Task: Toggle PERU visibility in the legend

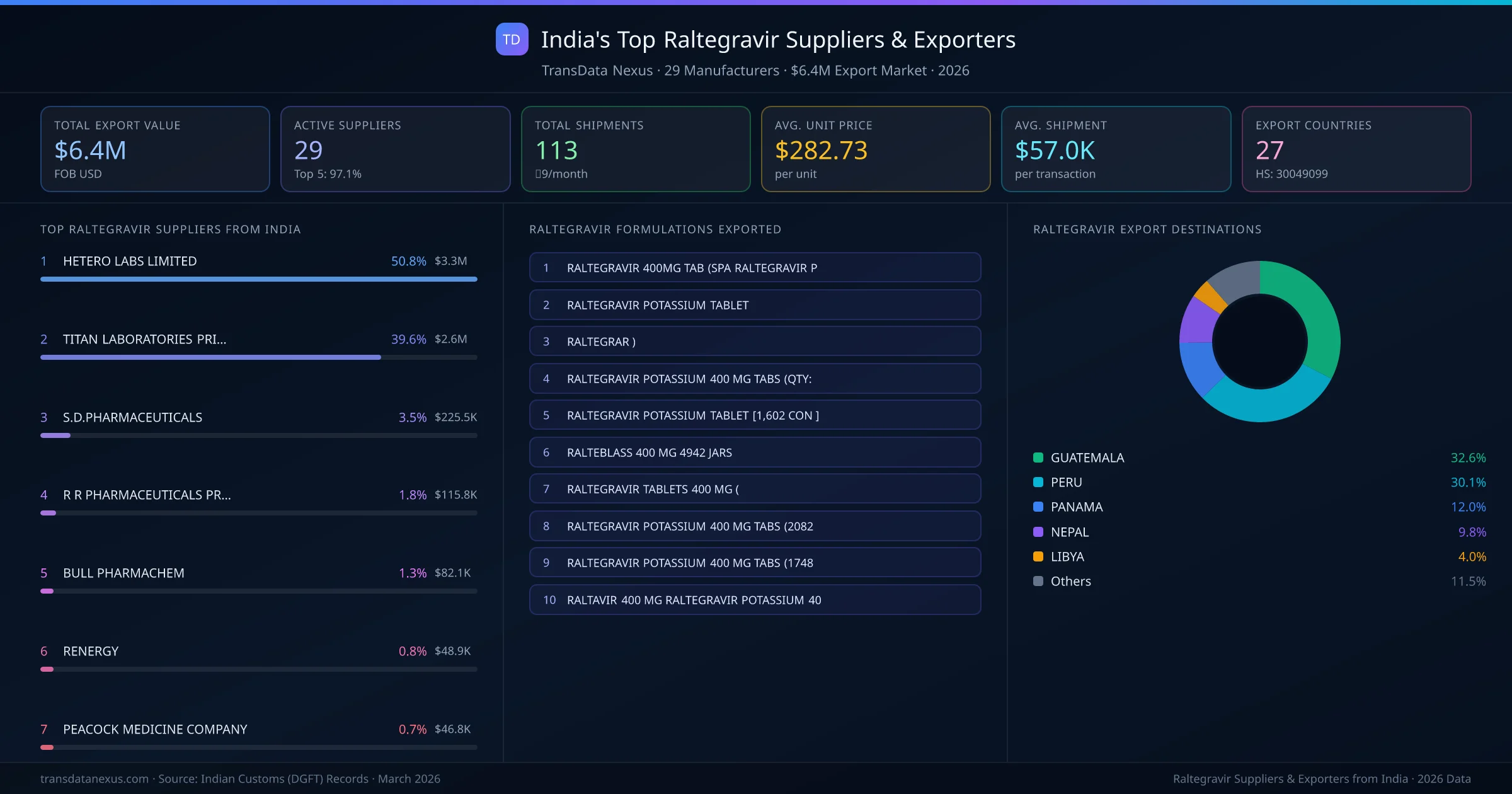Action: point(1066,482)
